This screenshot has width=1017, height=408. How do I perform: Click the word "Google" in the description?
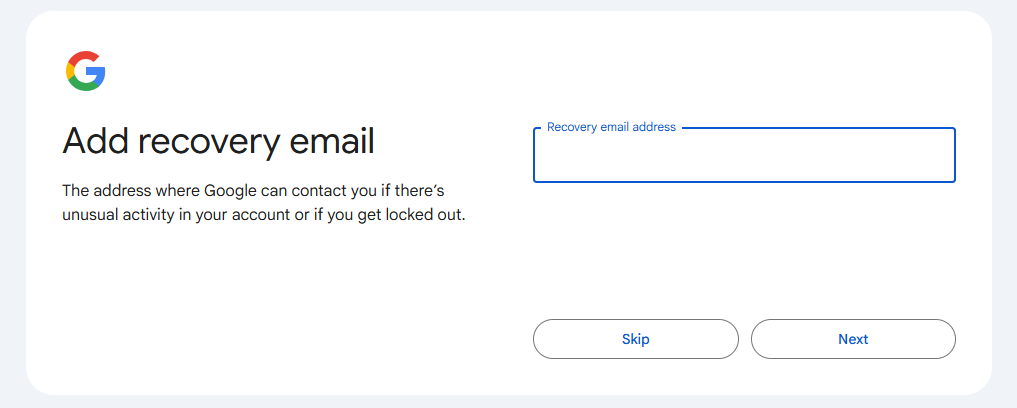click(230, 190)
